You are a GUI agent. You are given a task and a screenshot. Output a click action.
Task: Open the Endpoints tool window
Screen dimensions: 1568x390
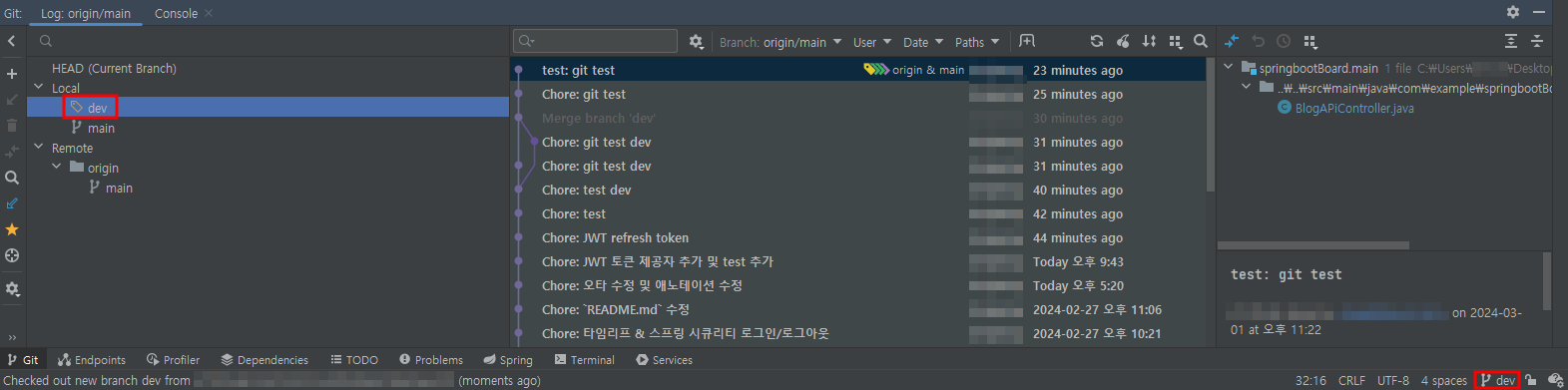point(92,360)
